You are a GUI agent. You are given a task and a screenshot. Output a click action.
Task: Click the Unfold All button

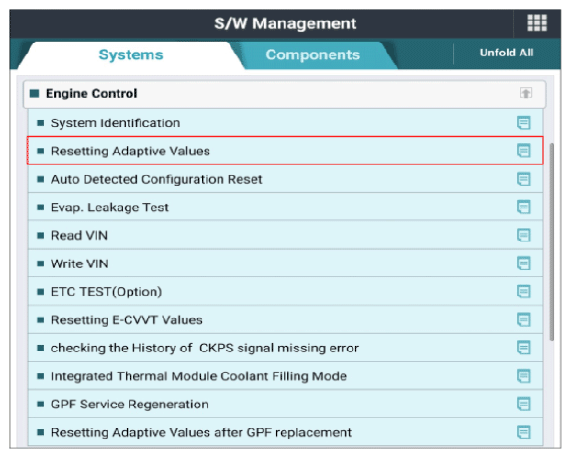506,53
